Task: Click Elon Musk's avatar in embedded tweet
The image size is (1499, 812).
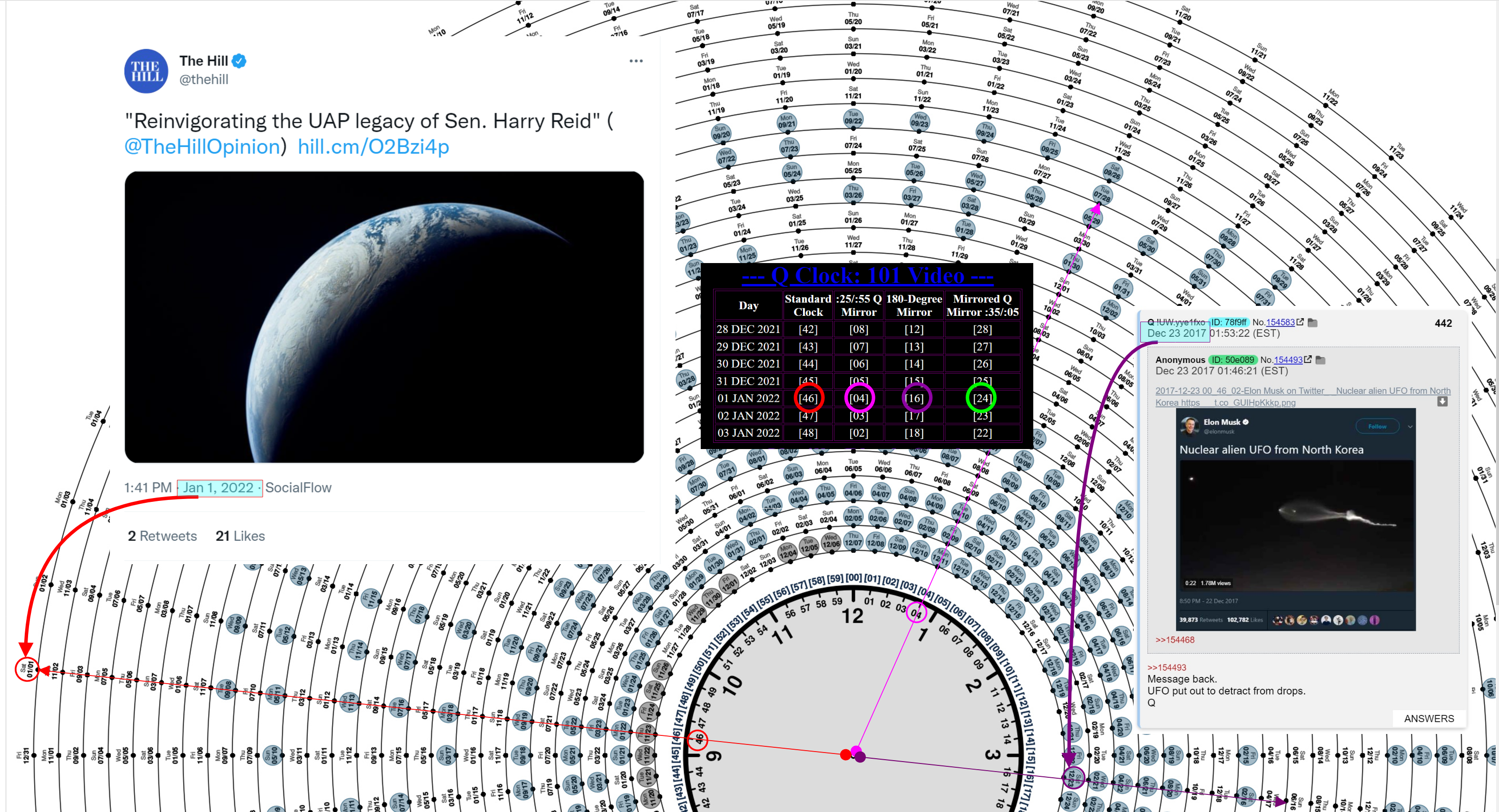Action: (x=1190, y=426)
